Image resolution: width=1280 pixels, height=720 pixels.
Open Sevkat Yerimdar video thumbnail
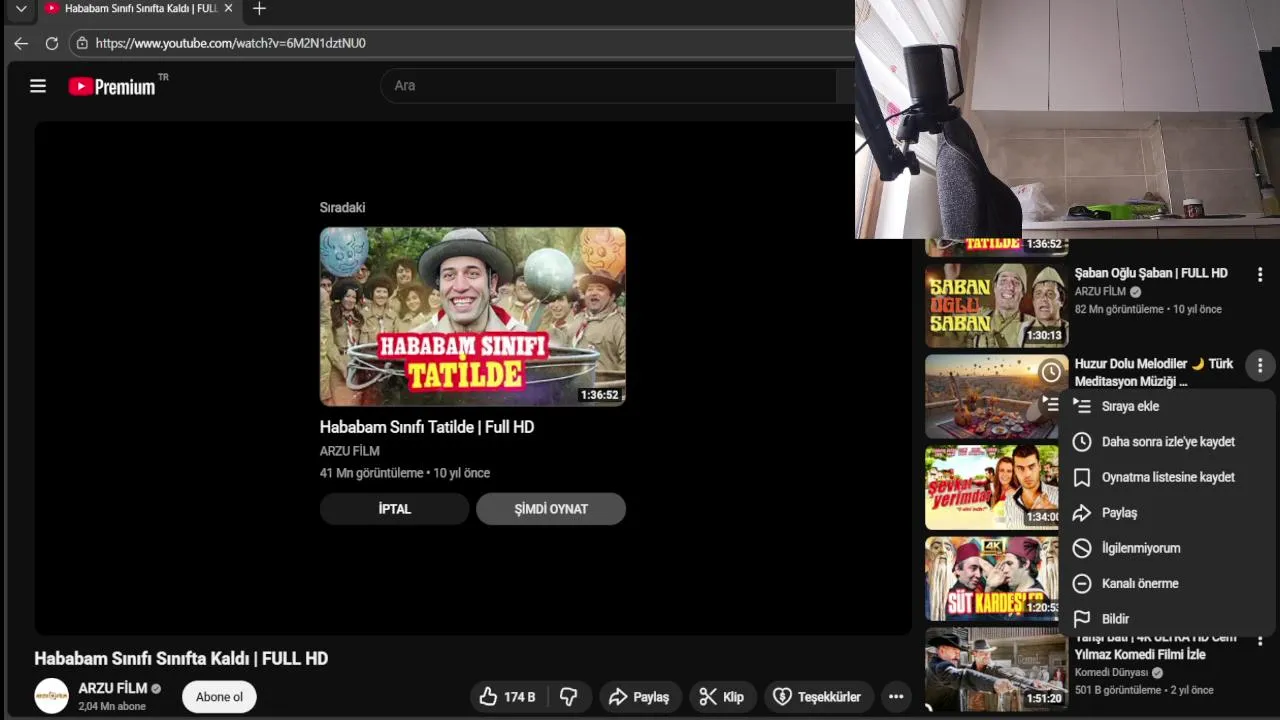point(991,487)
